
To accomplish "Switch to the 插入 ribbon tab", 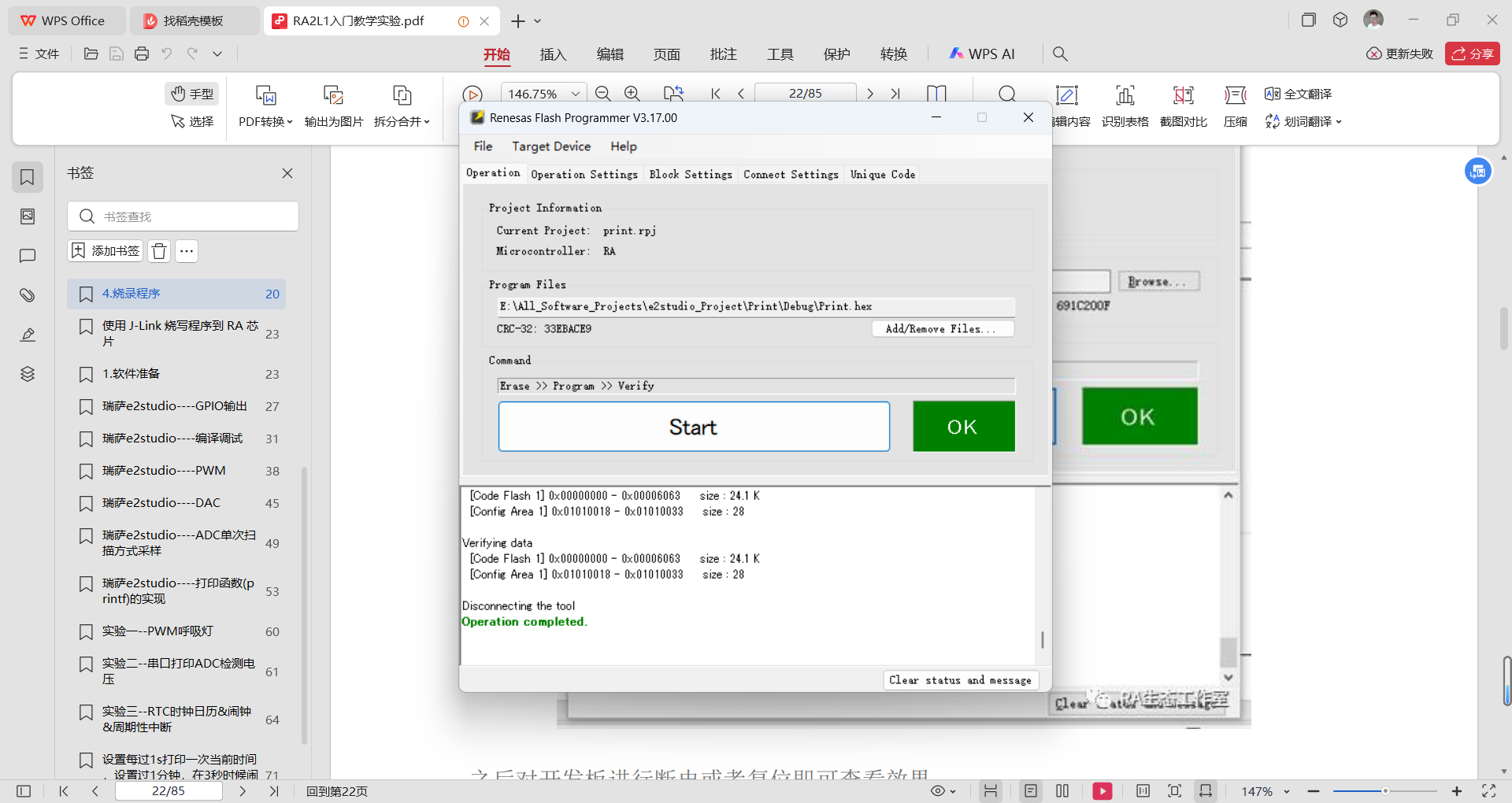I will coord(553,54).
